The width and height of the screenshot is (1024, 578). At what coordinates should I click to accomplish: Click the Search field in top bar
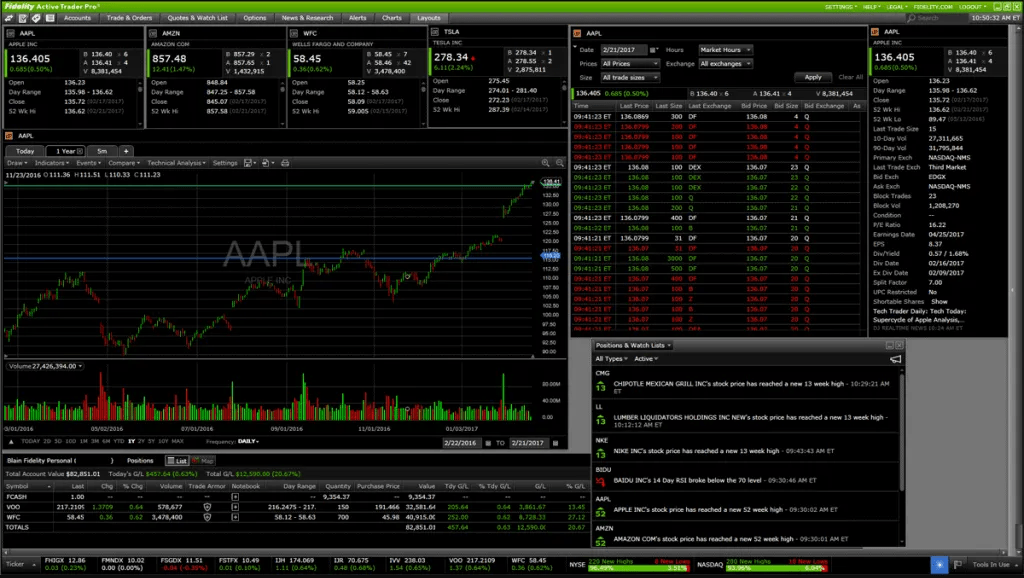tap(937, 18)
